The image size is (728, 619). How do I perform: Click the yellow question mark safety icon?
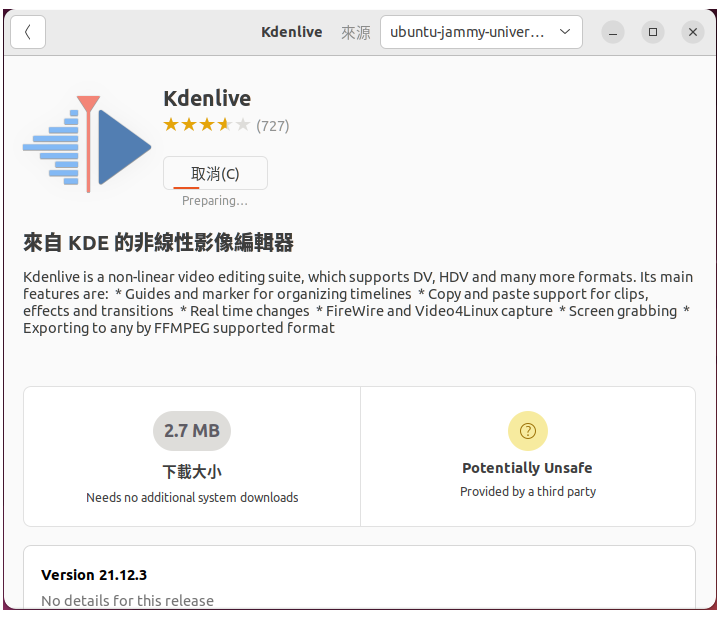527,430
